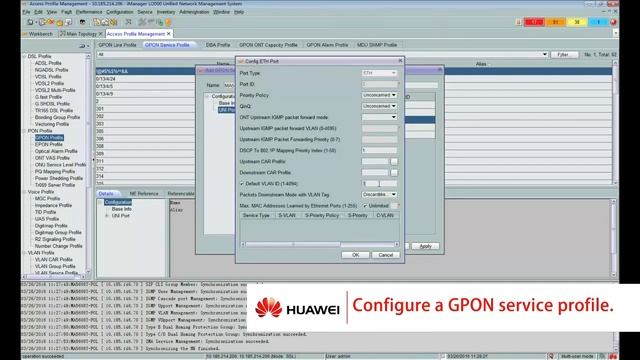The width and height of the screenshot is (640, 360).
Task: Select ADSL Profile in the navigation tree
Action: 48,63
